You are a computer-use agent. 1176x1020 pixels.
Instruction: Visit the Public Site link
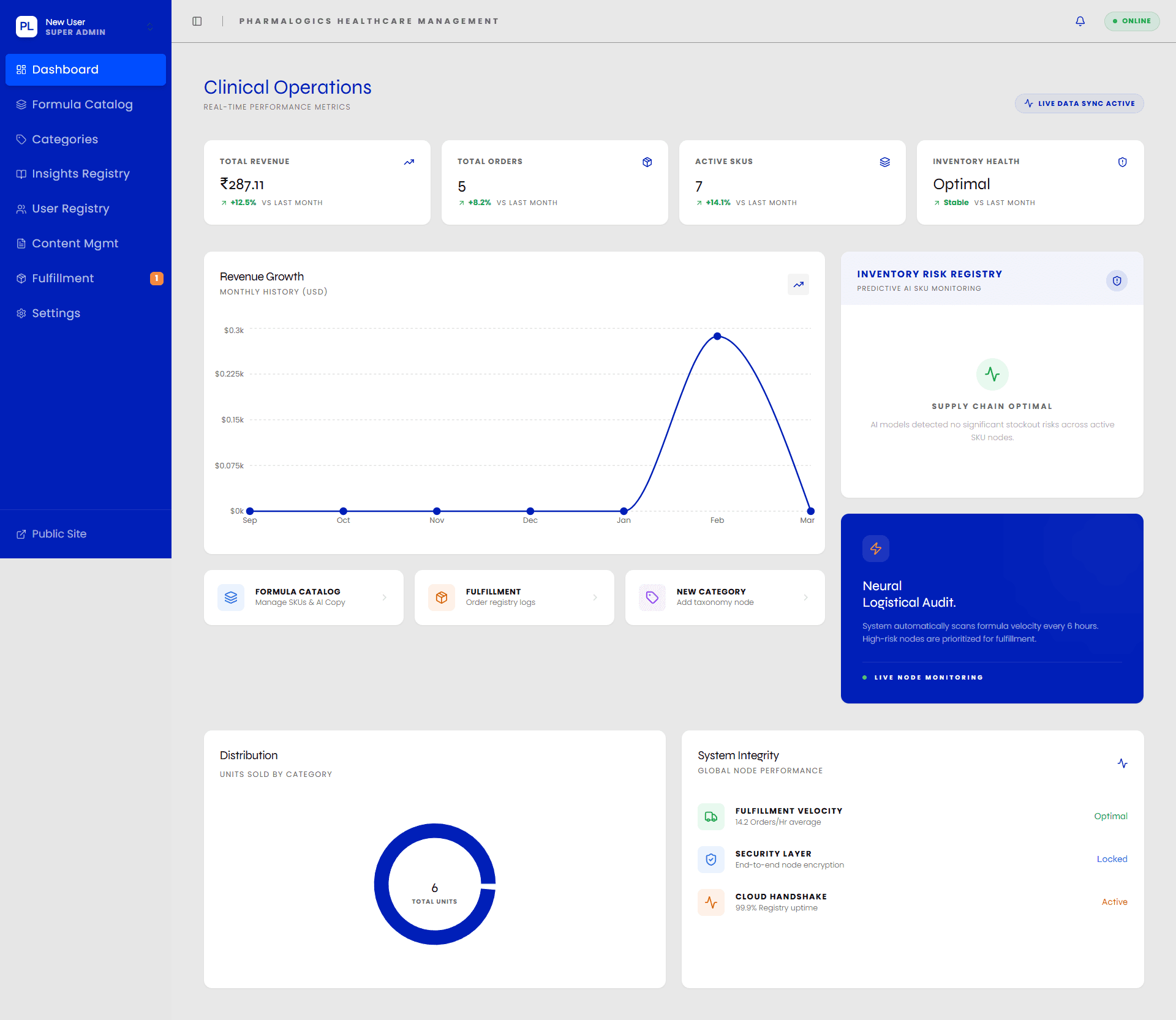click(86, 534)
